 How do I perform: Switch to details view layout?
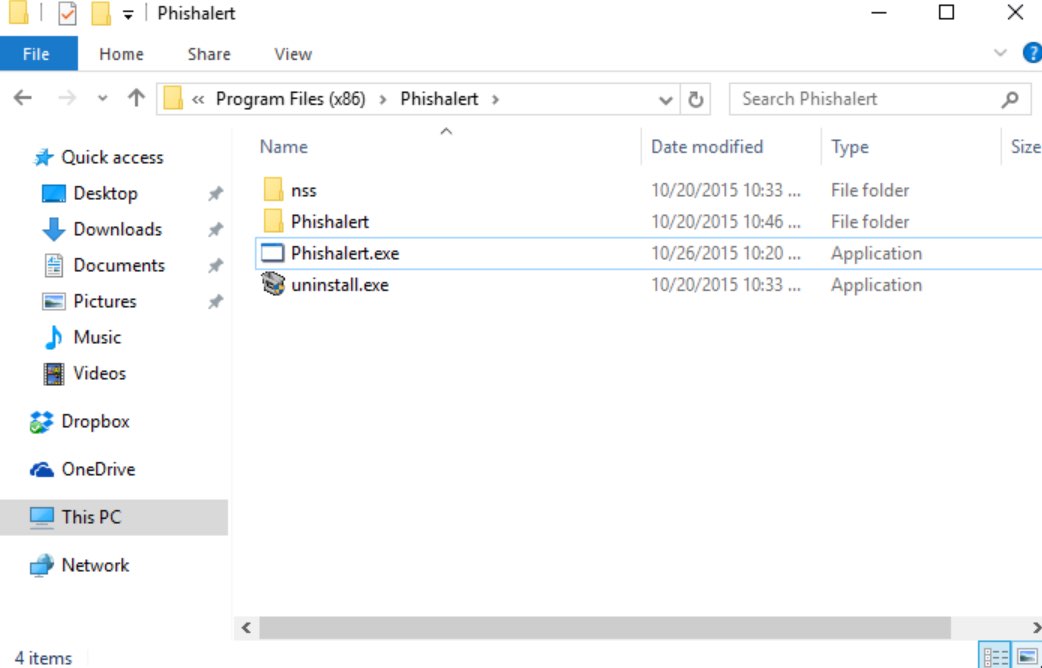pos(996,657)
